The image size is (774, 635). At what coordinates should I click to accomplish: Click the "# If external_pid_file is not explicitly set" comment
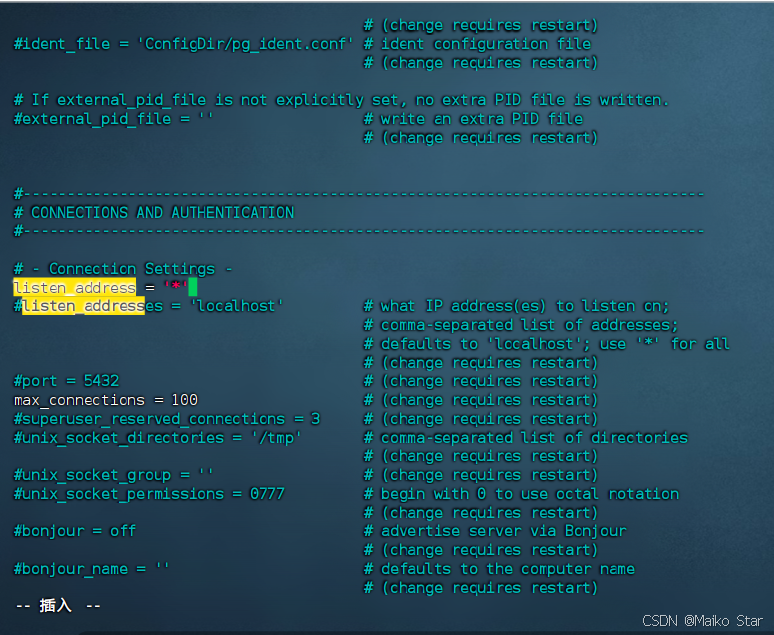click(341, 100)
